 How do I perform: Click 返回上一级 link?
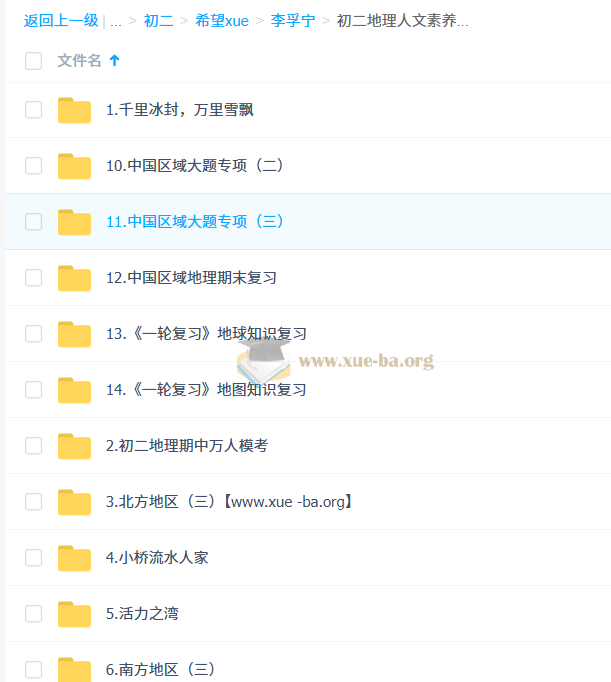point(61,20)
